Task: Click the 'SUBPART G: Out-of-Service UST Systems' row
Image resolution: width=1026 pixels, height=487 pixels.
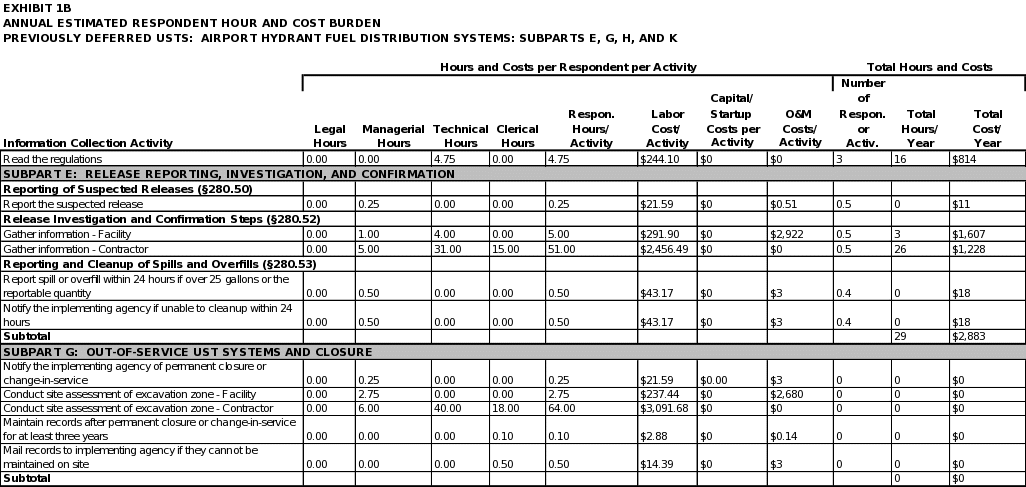Action: tap(188, 352)
